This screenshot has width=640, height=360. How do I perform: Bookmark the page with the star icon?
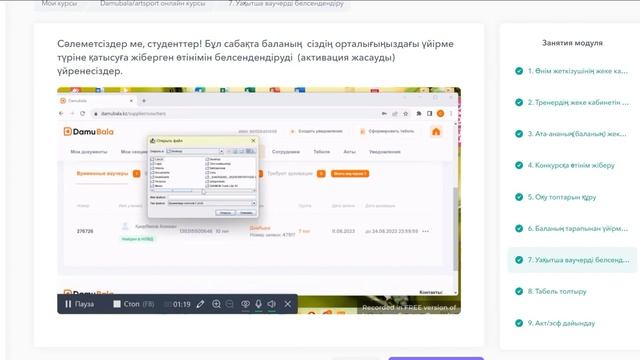click(406, 113)
